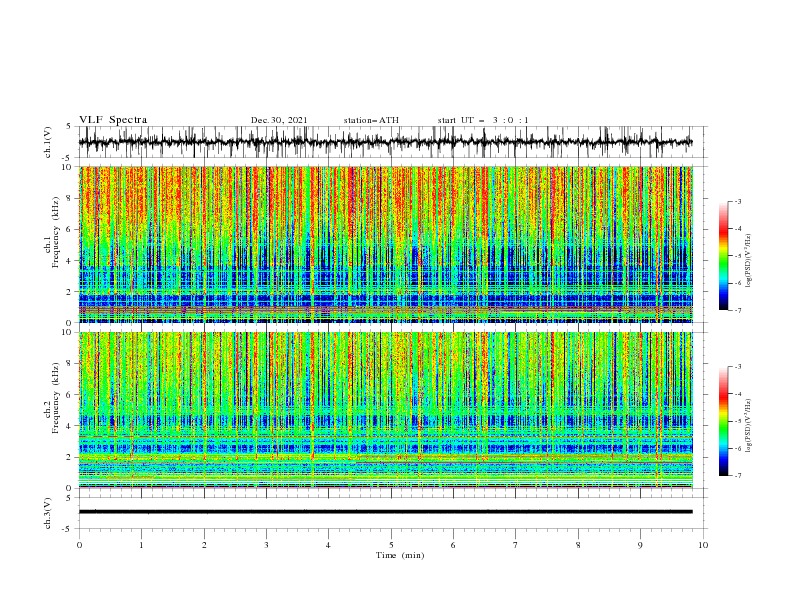
Task: Click time axis tick label "2"
Action: click(x=204, y=545)
